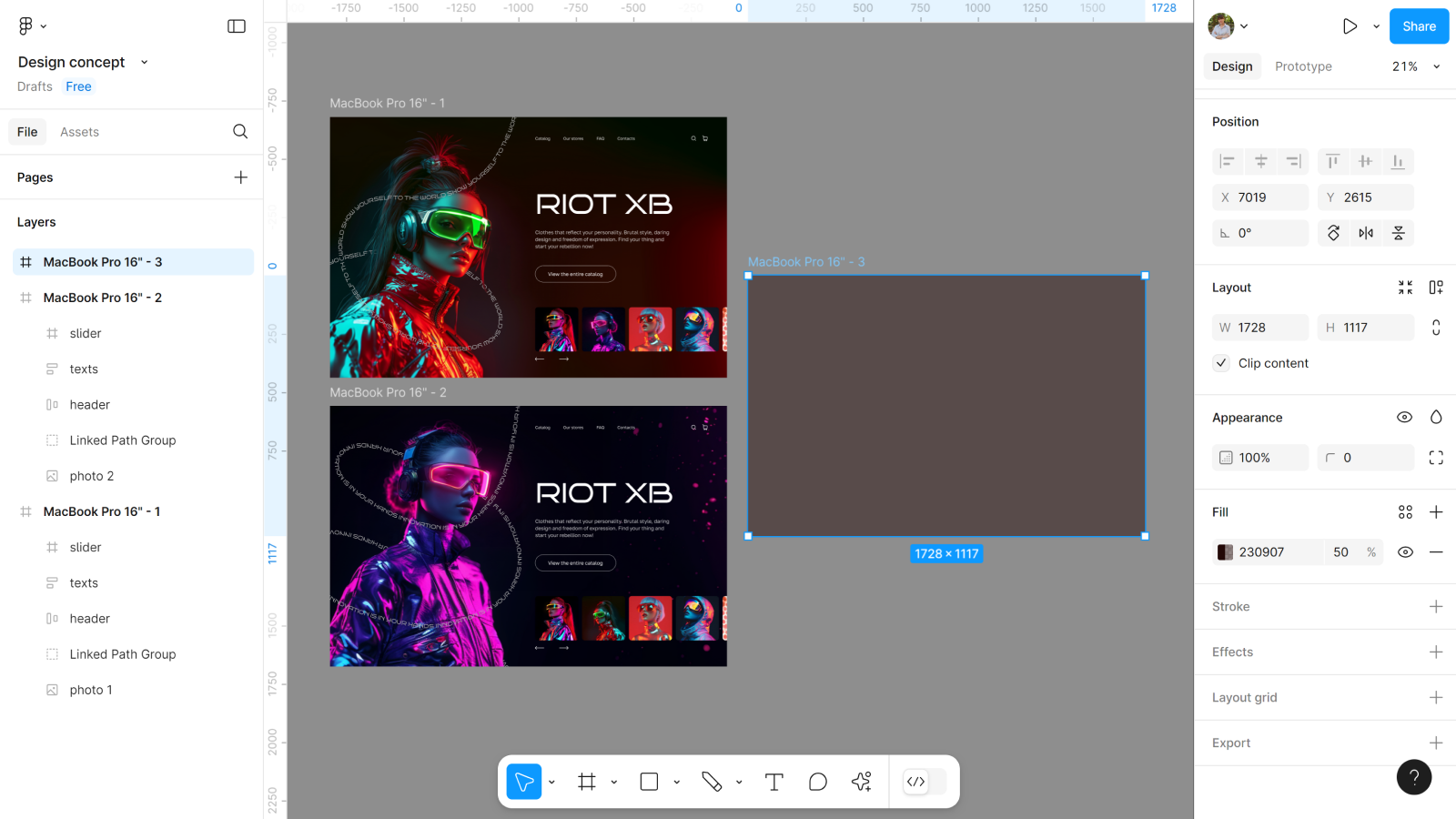Select the Pen tool in bottom toolbar

coord(712,782)
